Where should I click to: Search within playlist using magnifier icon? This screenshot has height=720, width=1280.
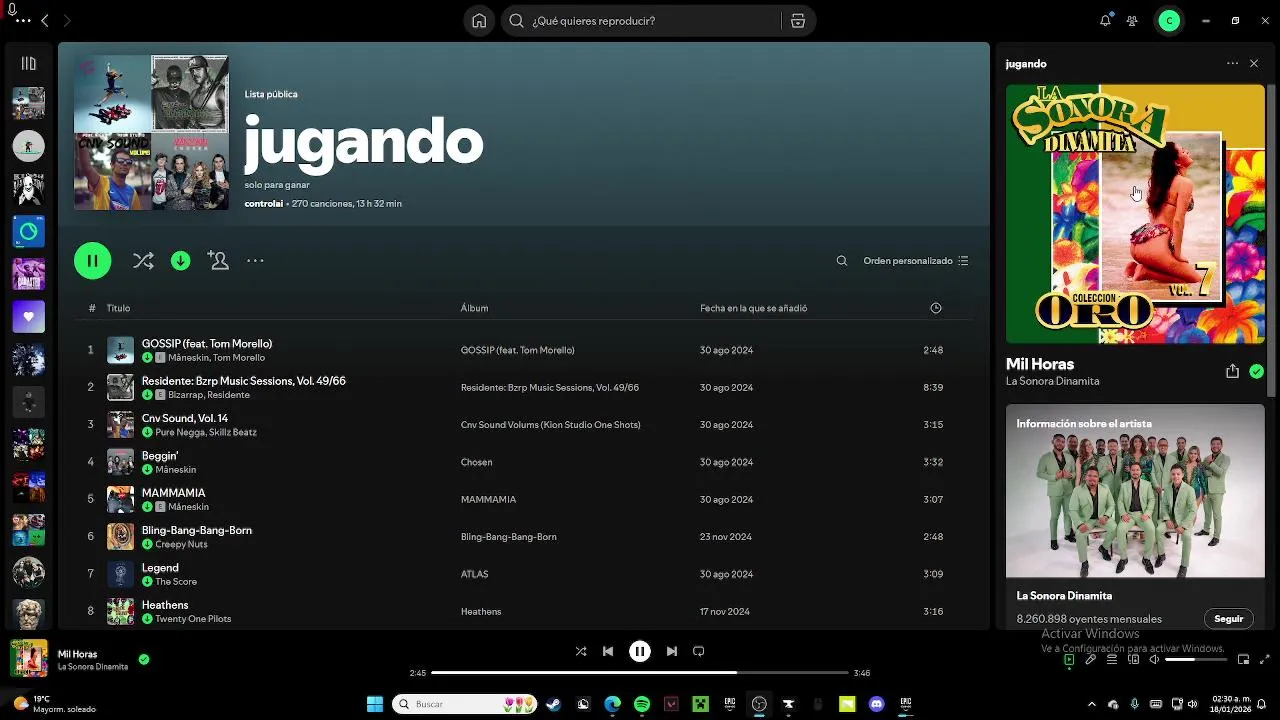coord(842,261)
